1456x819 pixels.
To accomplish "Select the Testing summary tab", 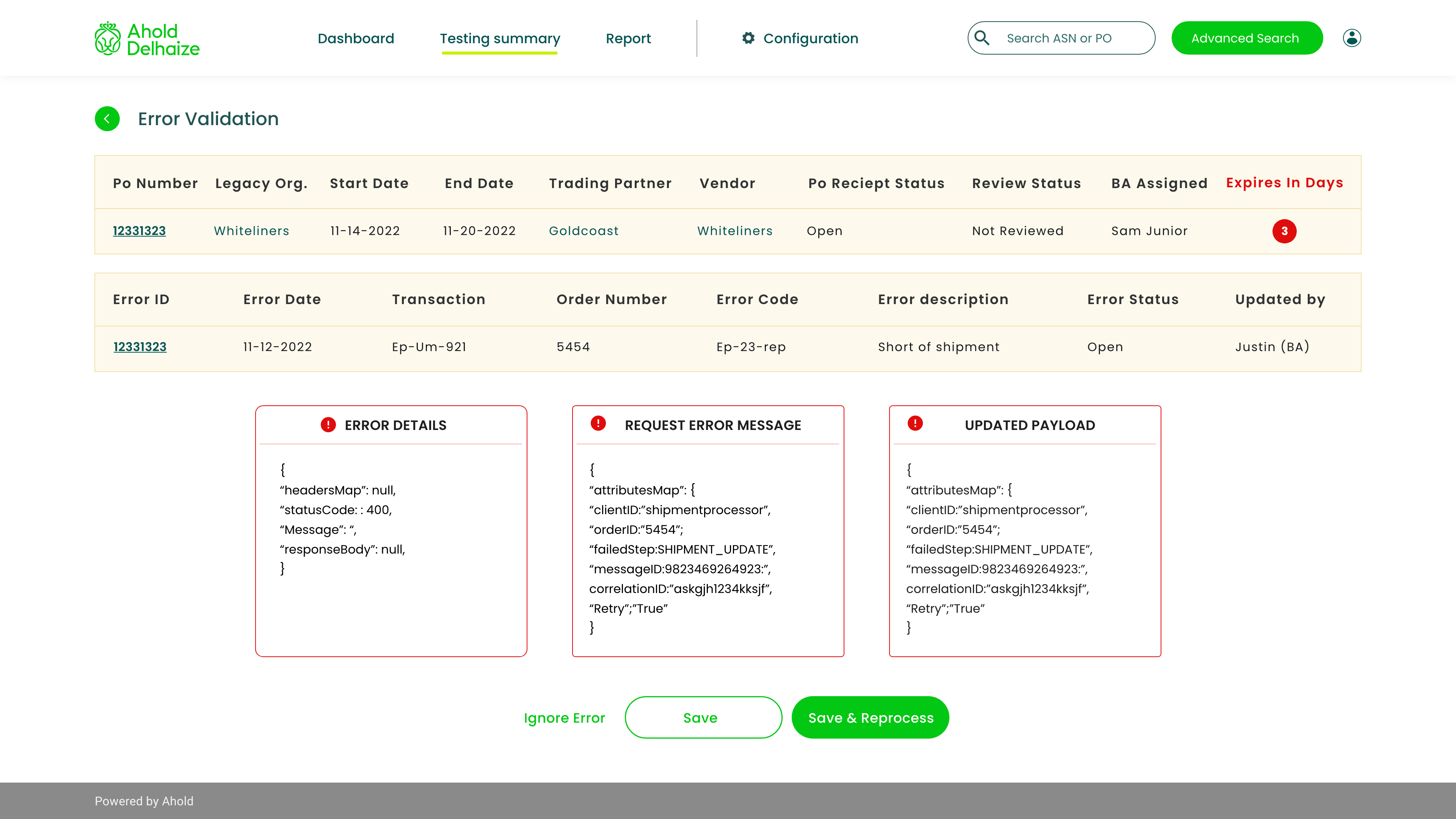I will [500, 38].
